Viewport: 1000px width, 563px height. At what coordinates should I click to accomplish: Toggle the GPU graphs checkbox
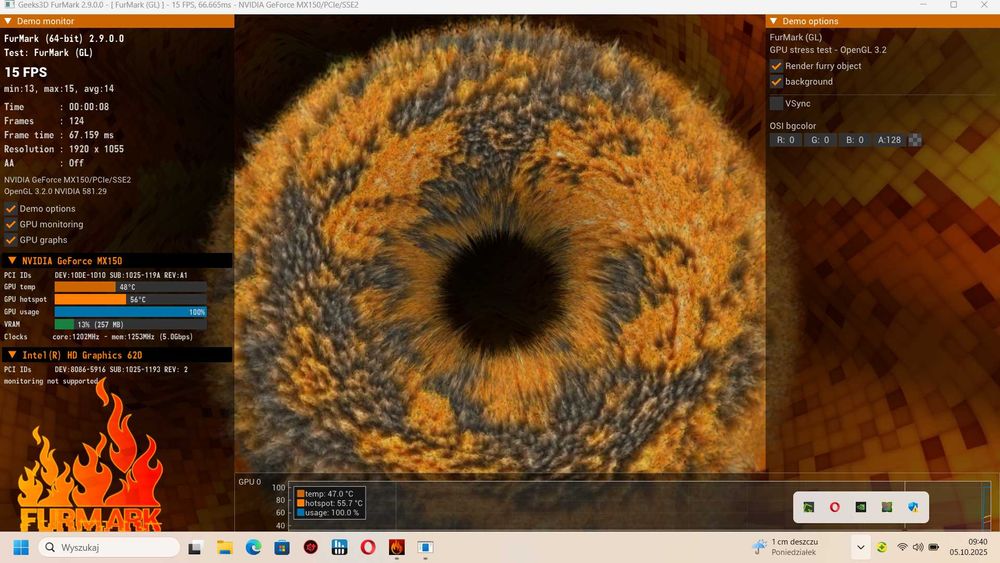11,240
